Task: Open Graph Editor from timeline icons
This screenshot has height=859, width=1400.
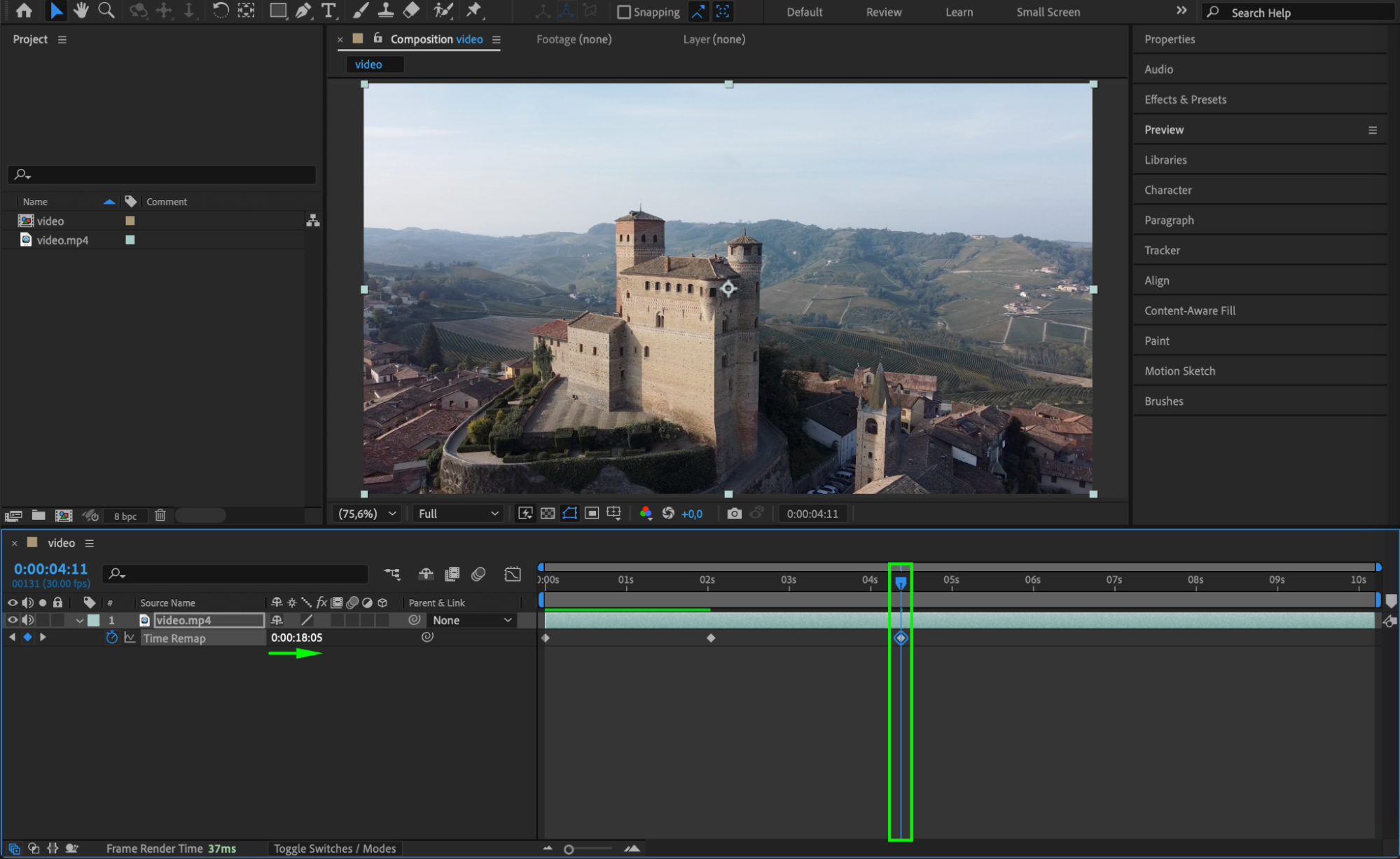Action: pyautogui.click(x=512, y=575)
